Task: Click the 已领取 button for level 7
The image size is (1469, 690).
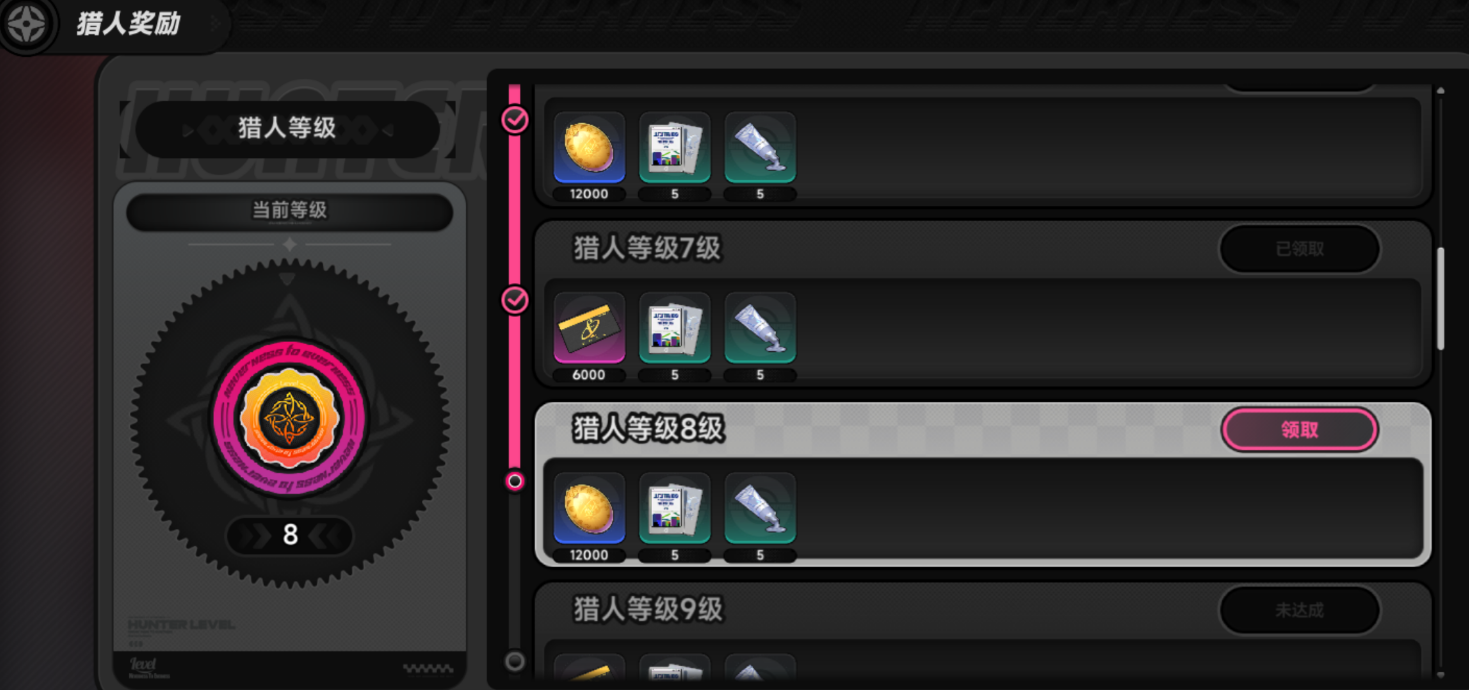Action: (x=1300, y=249)
